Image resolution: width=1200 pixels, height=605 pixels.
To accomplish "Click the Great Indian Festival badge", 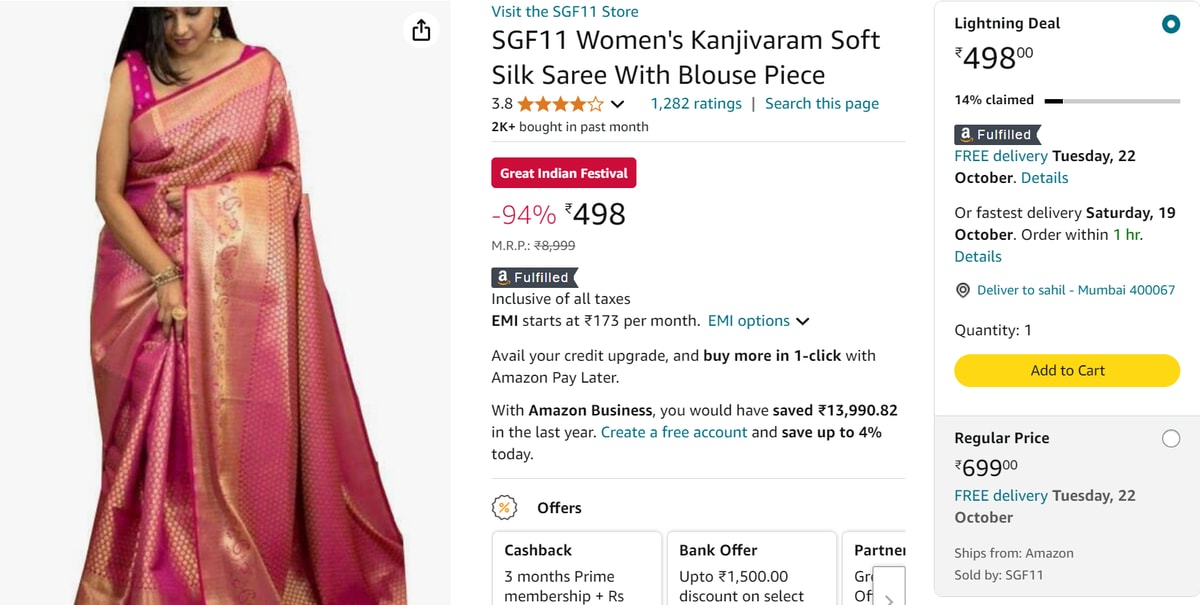I will click(564, 173).
